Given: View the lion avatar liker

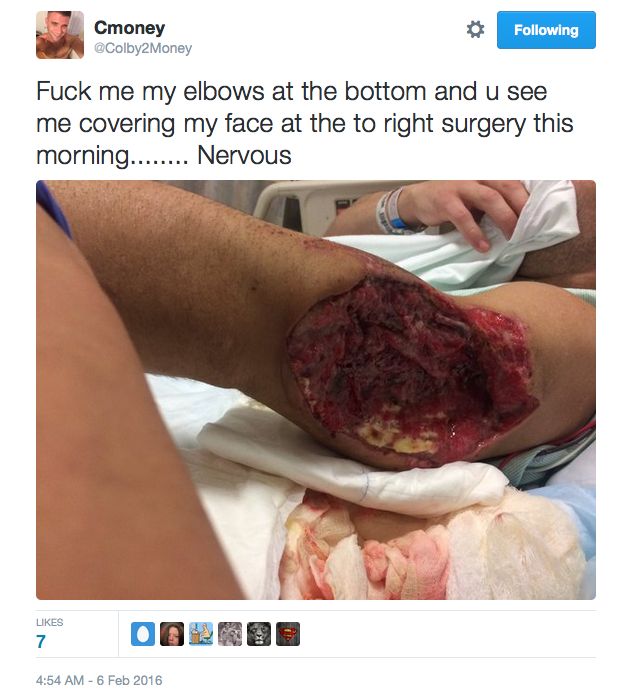Looking at the screenshot, I should pos(259,634).
